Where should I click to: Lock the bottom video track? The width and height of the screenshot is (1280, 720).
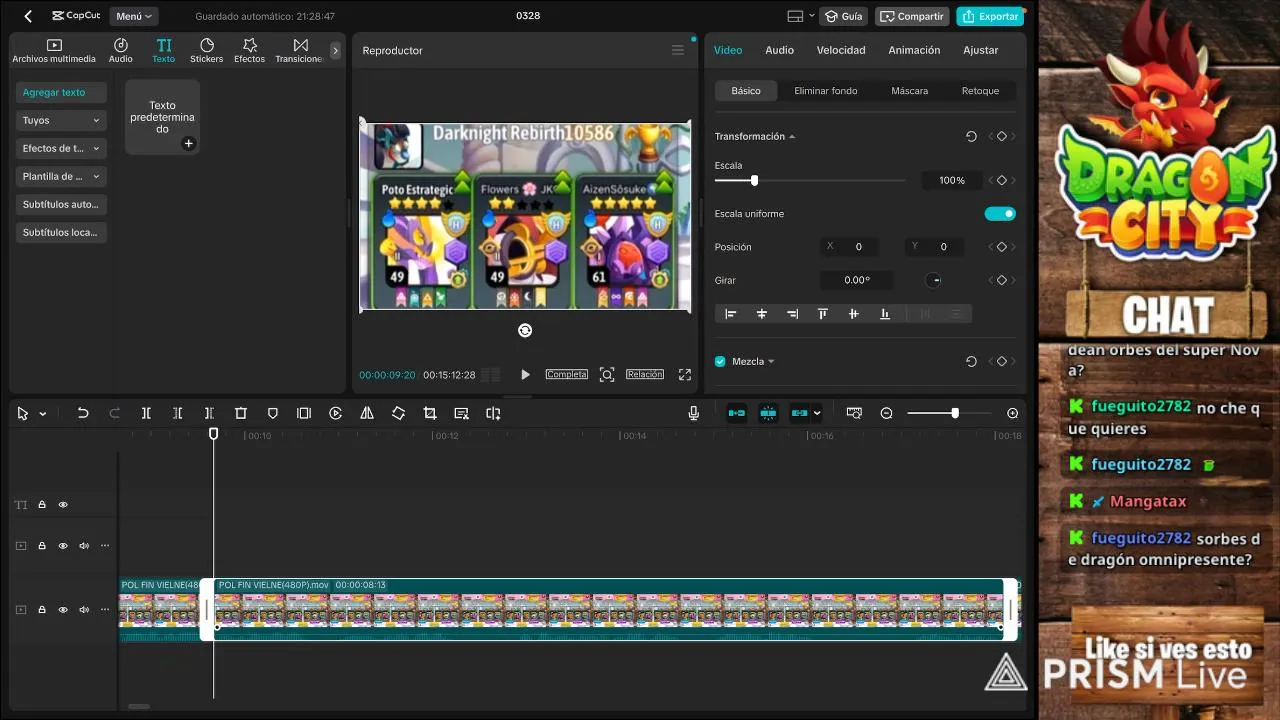tap(42, 610)
